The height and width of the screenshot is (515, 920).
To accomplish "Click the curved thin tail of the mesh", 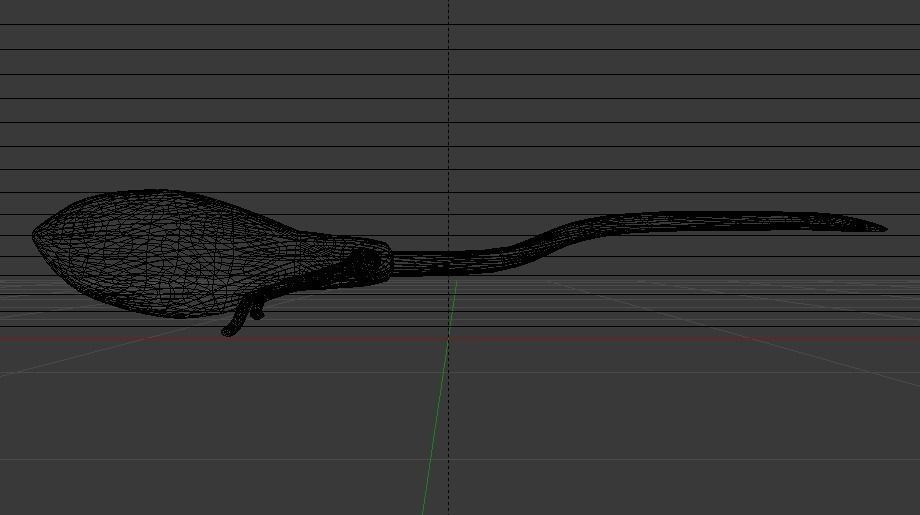I will [640, 242].
